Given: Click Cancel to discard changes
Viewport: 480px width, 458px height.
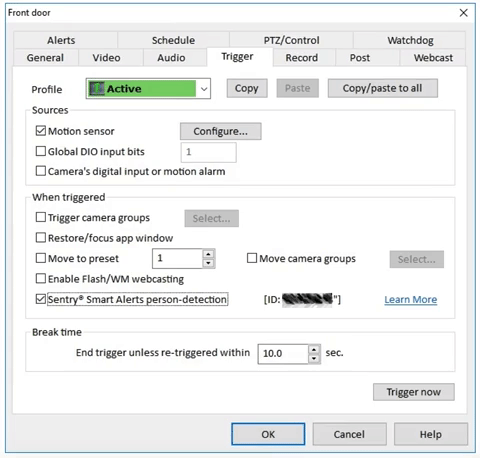Looking at the screenshot, I should point(349,434).
